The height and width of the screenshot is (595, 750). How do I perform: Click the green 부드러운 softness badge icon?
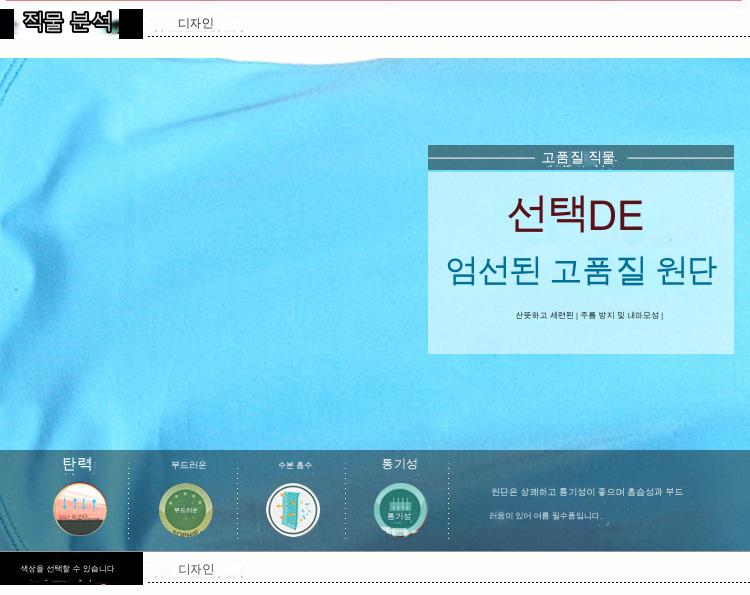click(x=186, y=509)
